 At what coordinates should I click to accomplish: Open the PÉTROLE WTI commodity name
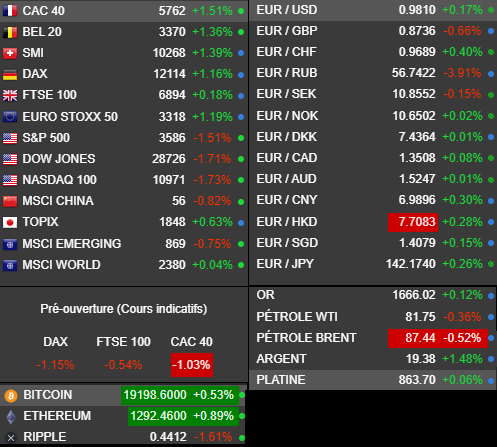[x=297, y=317]
